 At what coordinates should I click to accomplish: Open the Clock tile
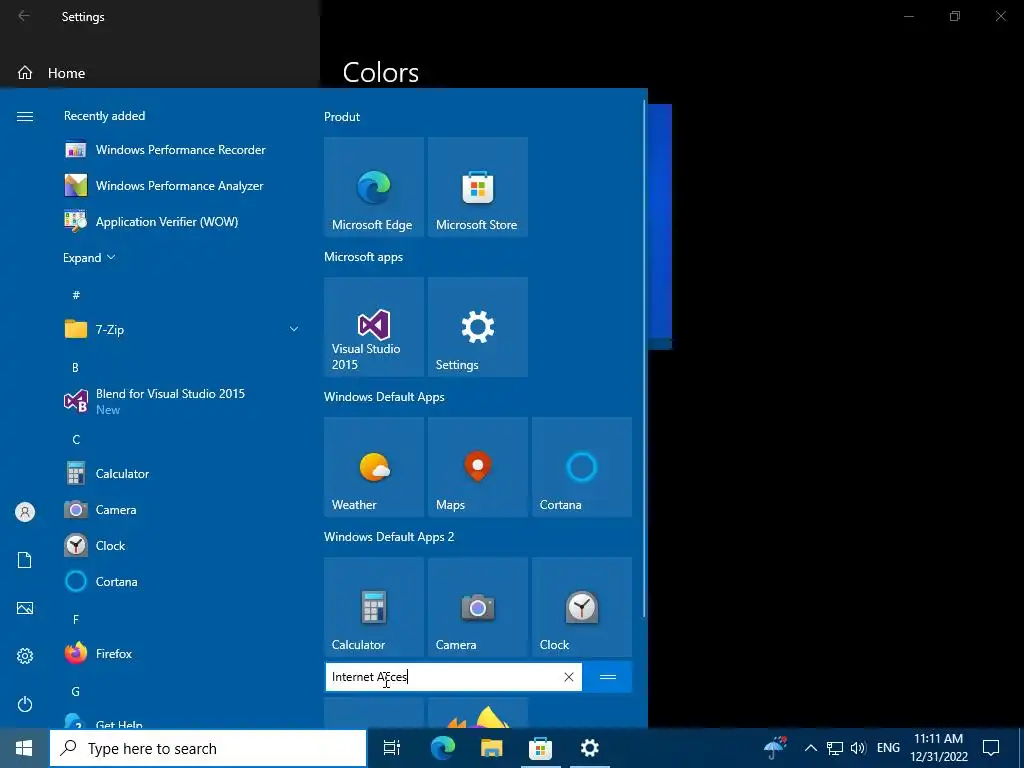[582, 607]
